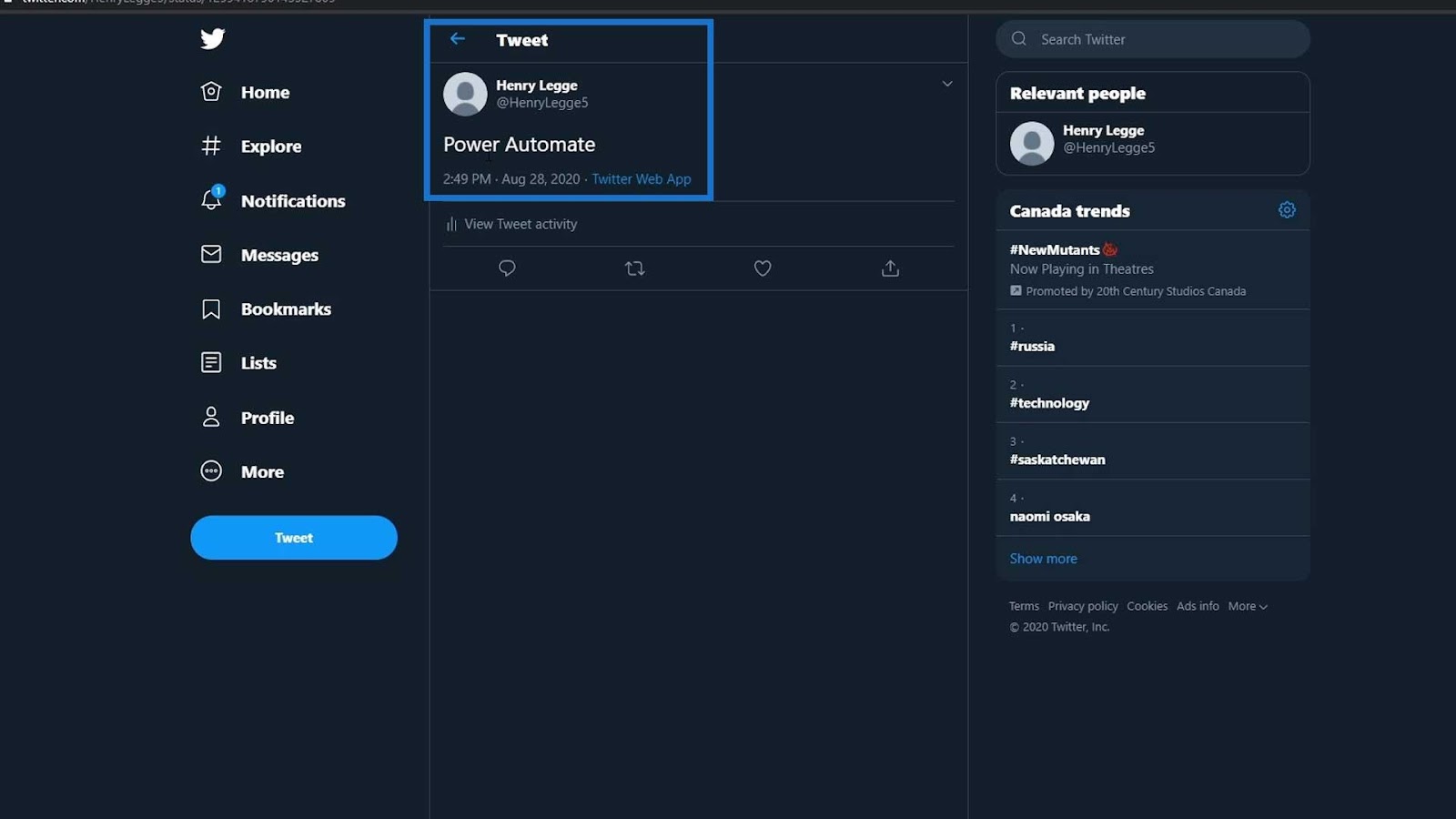1456x819 pixels.
Task: Reply to the tweet with the comment icon
Action: (507, 268)
